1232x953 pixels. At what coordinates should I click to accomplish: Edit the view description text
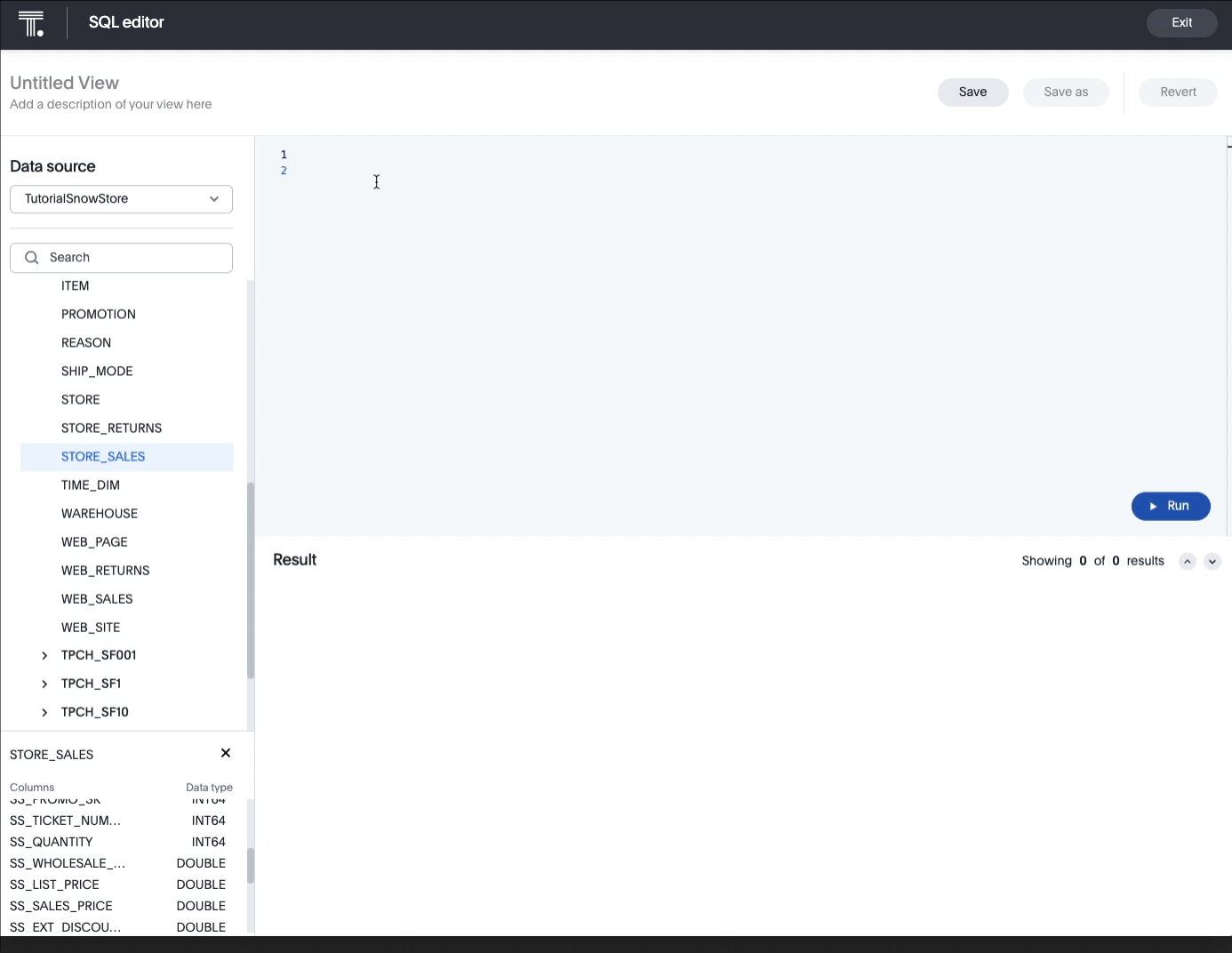coord(111,105)
